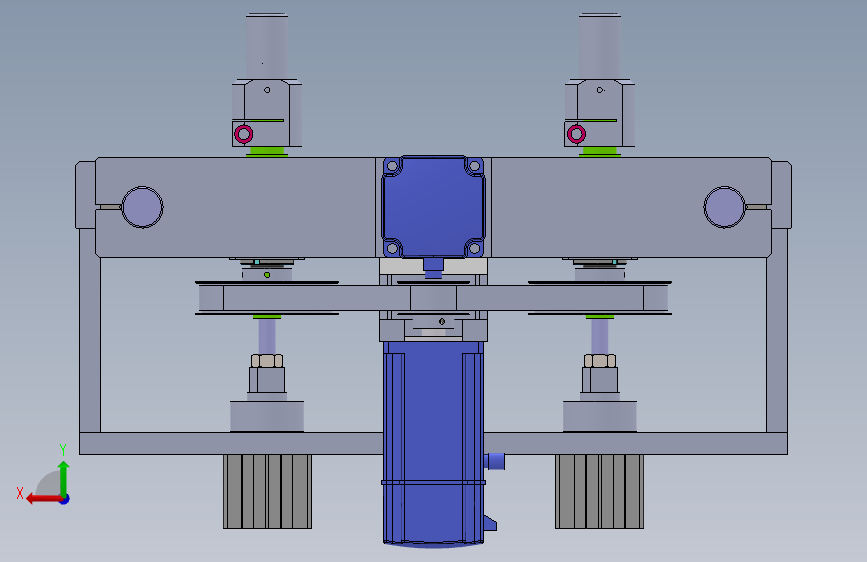Select the left vertical frame column
This screenshot has height=562, width=867.
click(90, 330)
